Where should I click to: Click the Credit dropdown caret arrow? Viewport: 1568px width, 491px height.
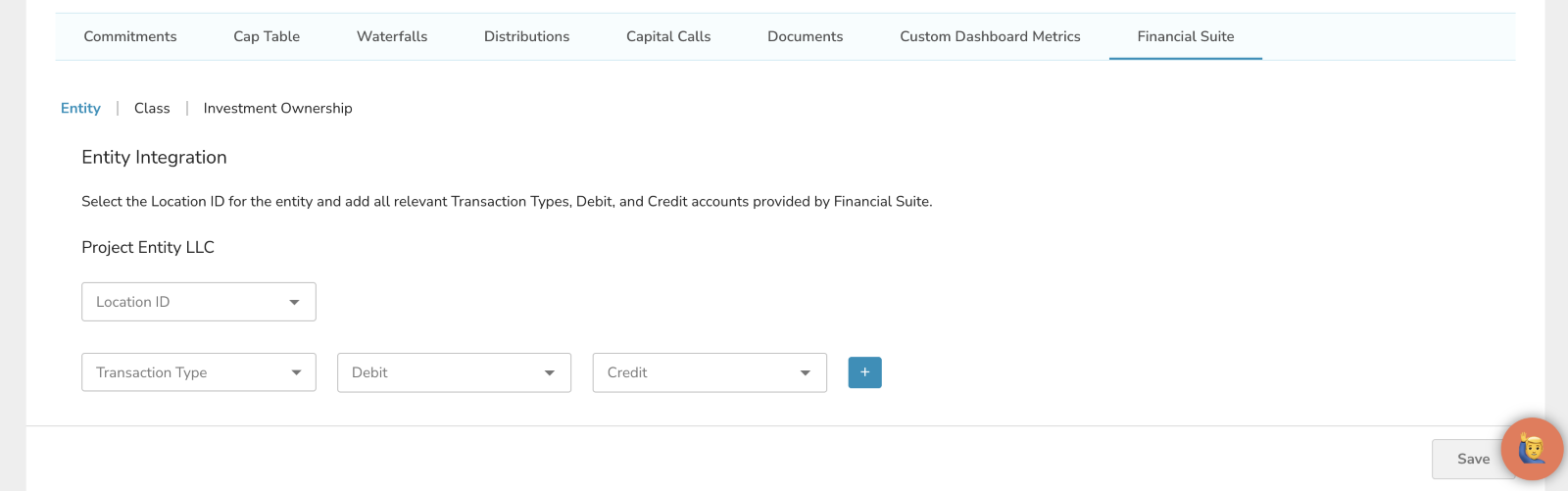click(805, 372)
